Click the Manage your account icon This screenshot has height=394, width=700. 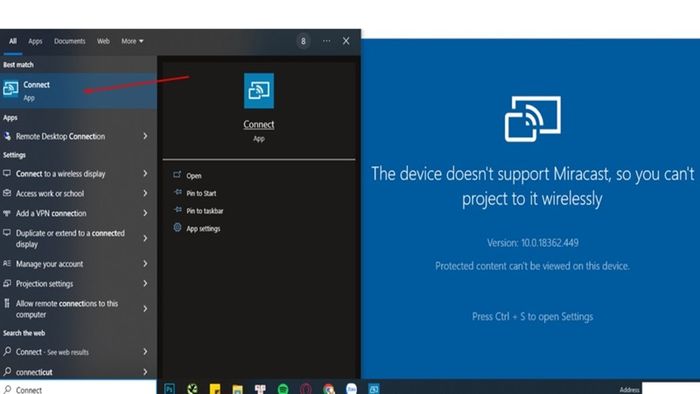(7, 264)
